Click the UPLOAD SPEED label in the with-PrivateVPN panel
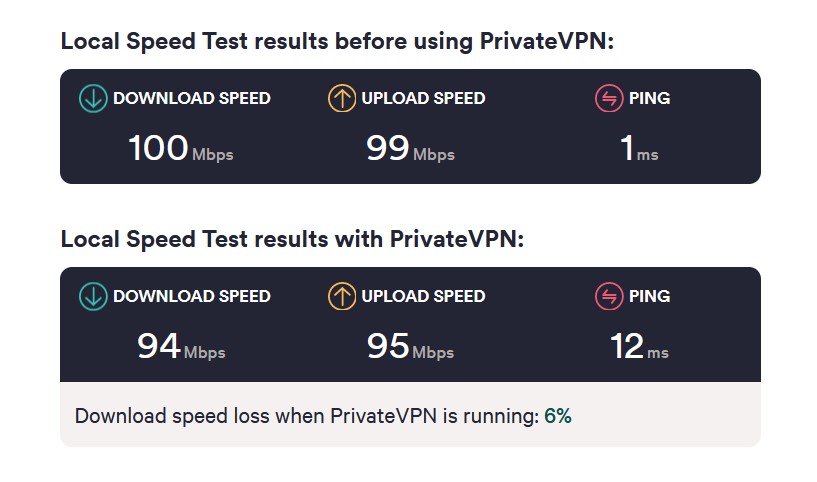Viewport: 817px width, 482px height. point(423,296)
